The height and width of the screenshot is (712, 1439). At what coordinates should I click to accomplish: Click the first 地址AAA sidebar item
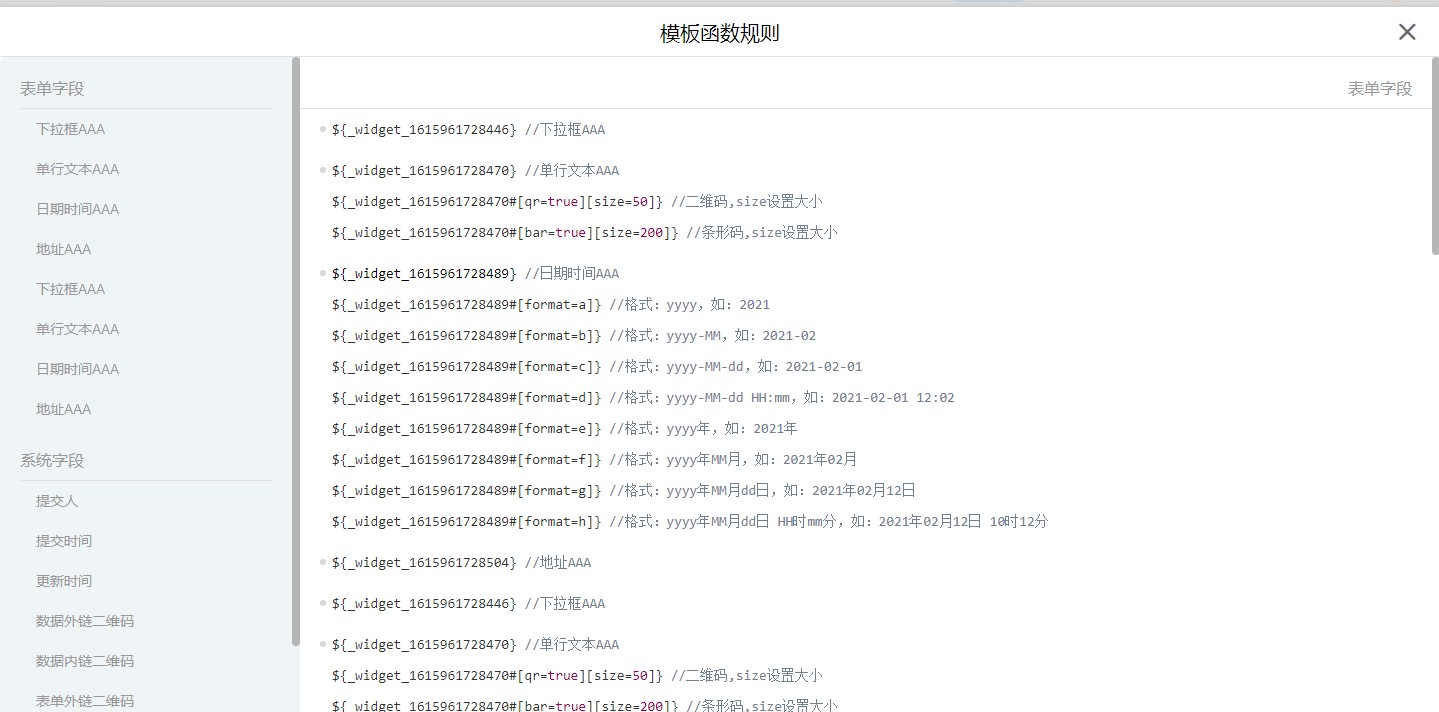[63, 249]
